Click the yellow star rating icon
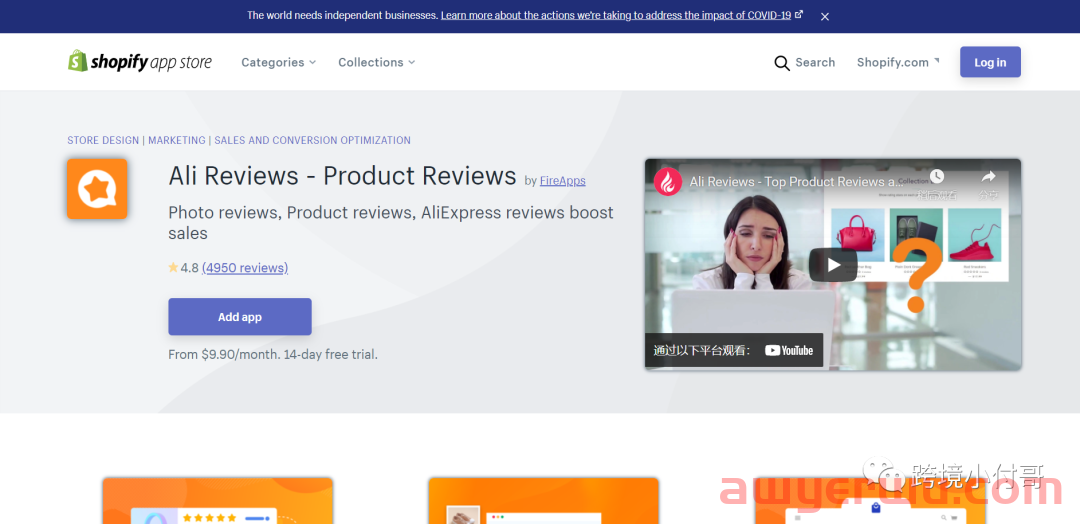Viewport: 1080px width, 524px height. point(173,267)
